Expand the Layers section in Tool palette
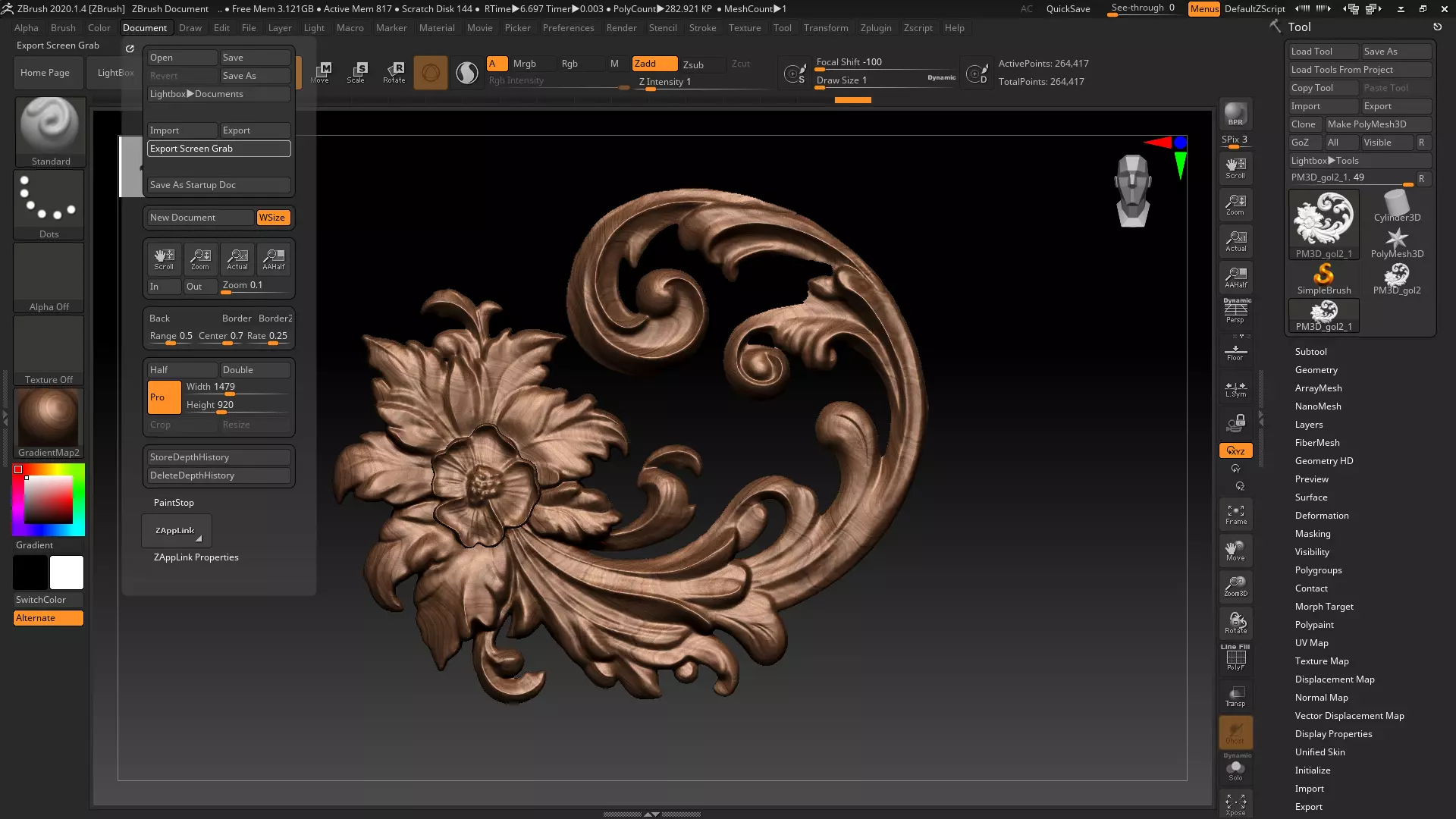 coord(1309,425)
